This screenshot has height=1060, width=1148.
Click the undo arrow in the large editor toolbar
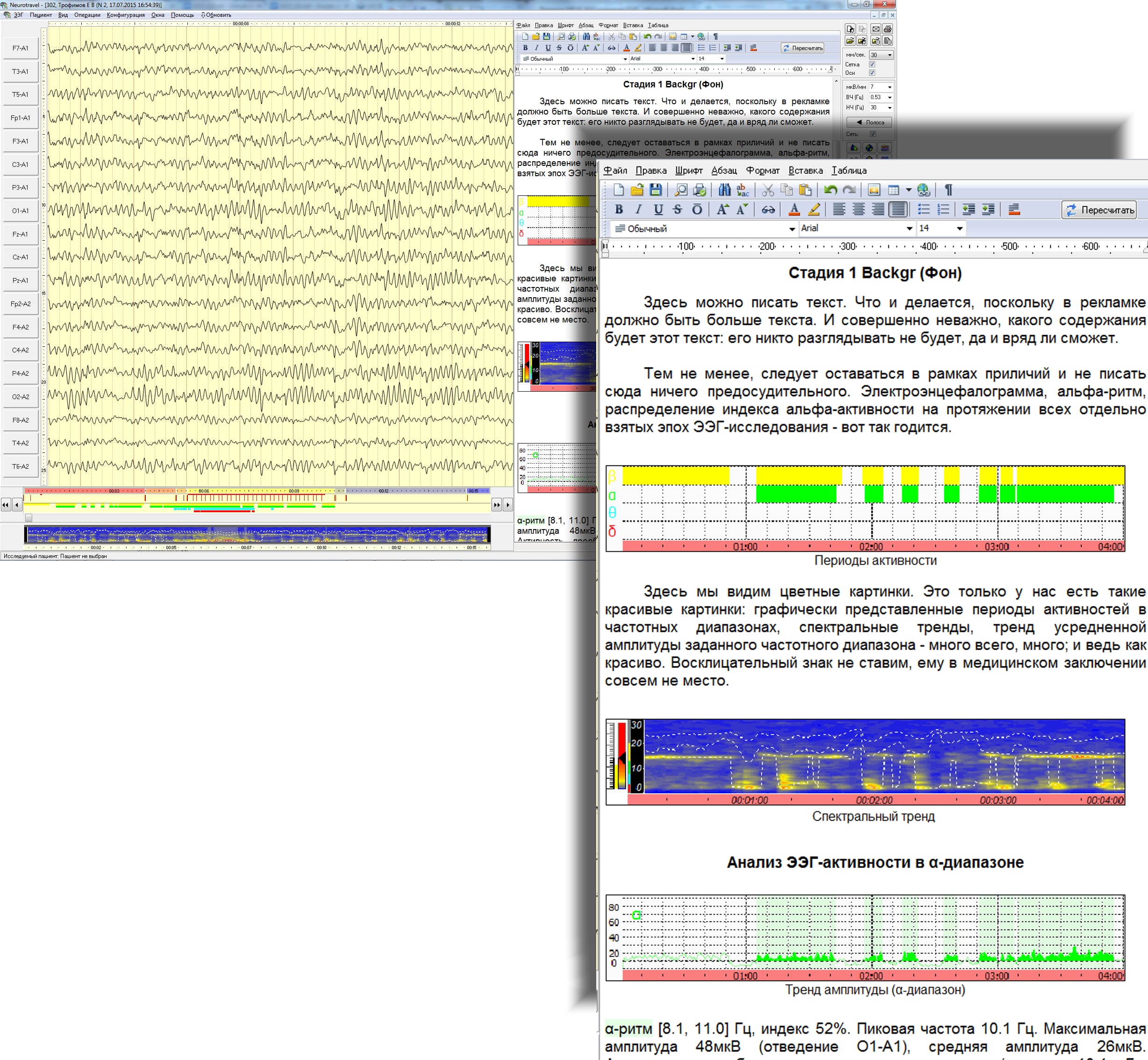(x=830, y=190)
